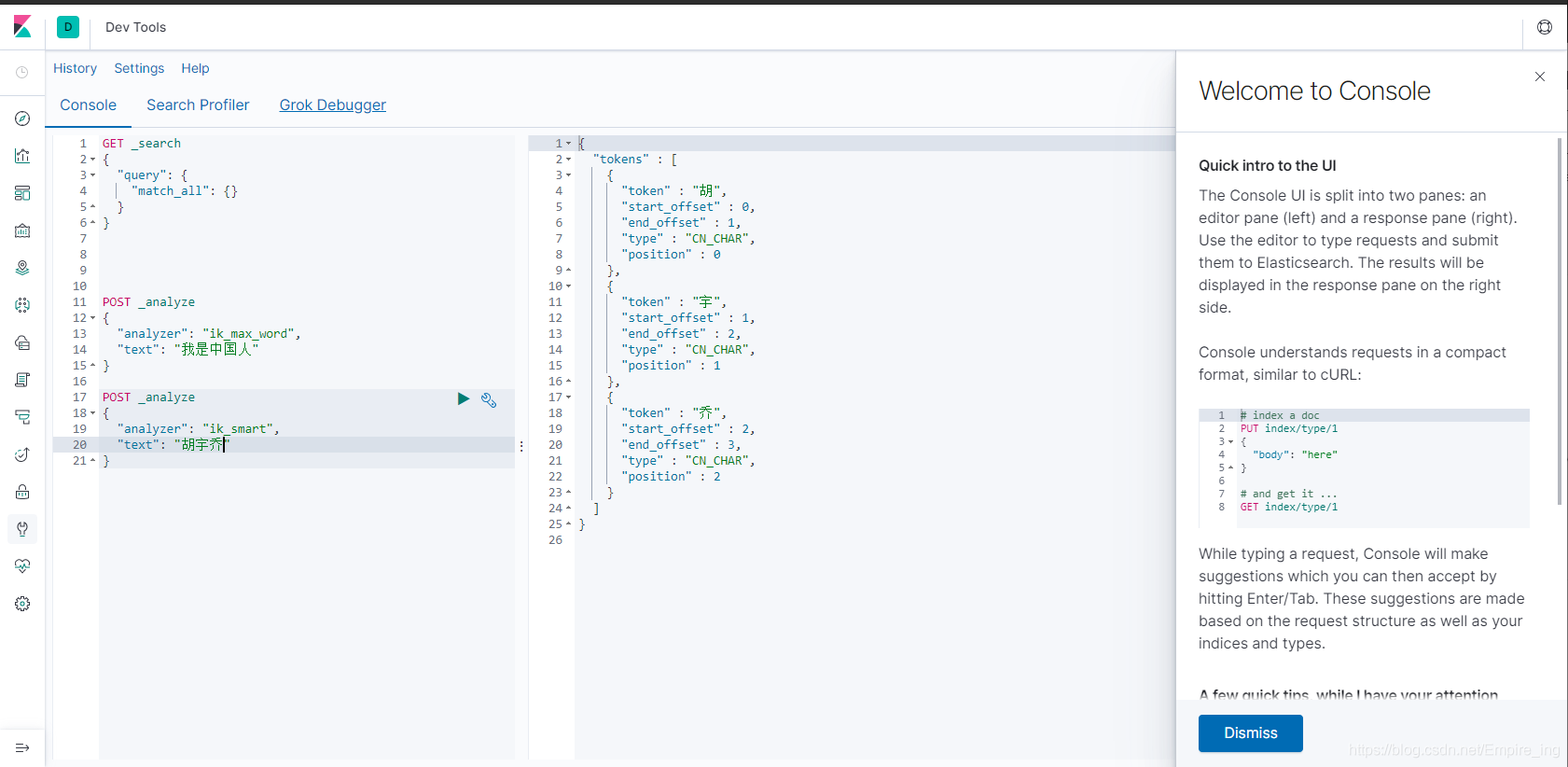This screenshot has width=1568, height=767.
Task: Open Dashboard icon in sidebar
Action: (x=22, y=193)
